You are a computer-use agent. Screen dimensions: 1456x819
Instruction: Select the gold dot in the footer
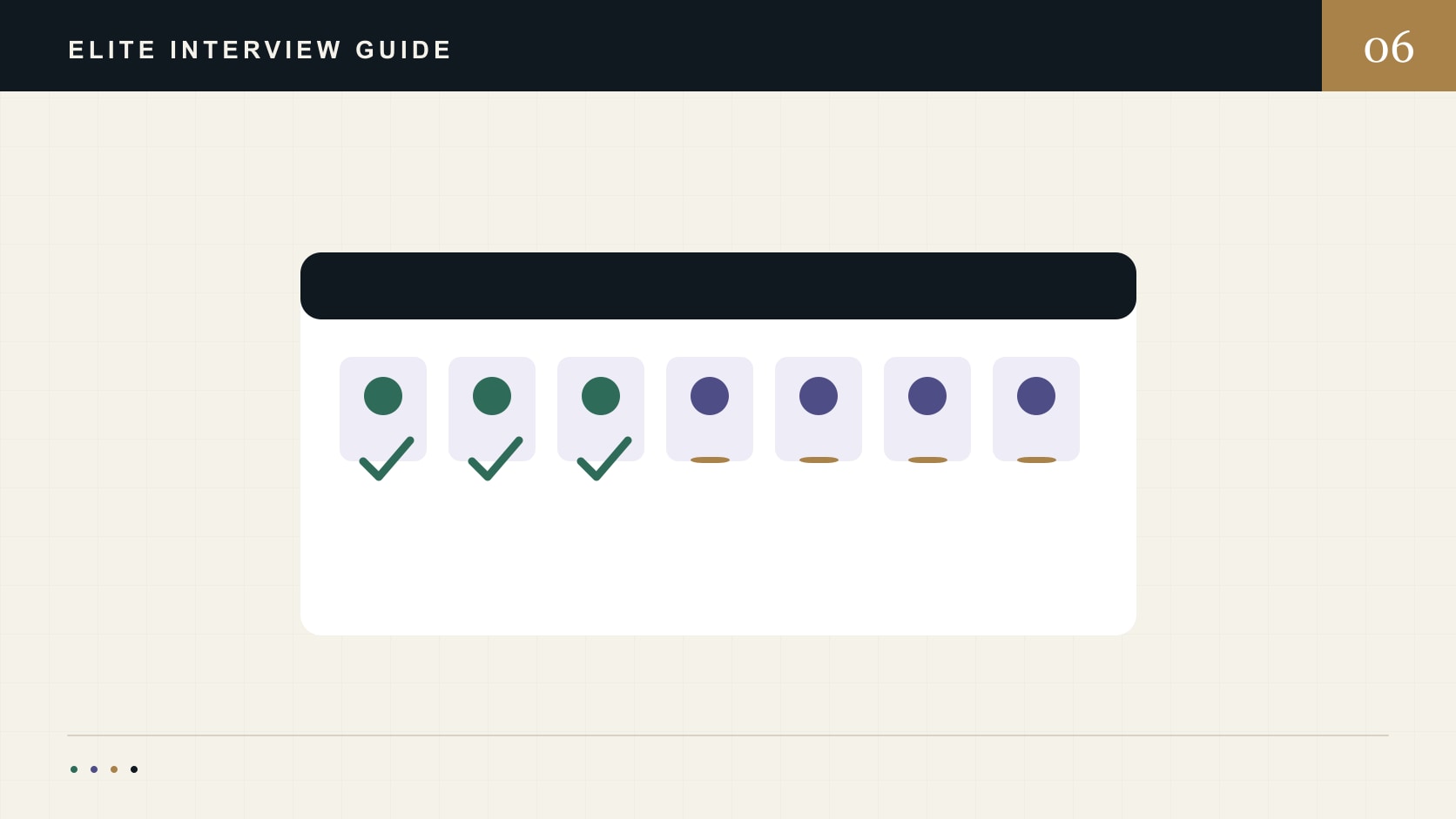tap(114, 769)
